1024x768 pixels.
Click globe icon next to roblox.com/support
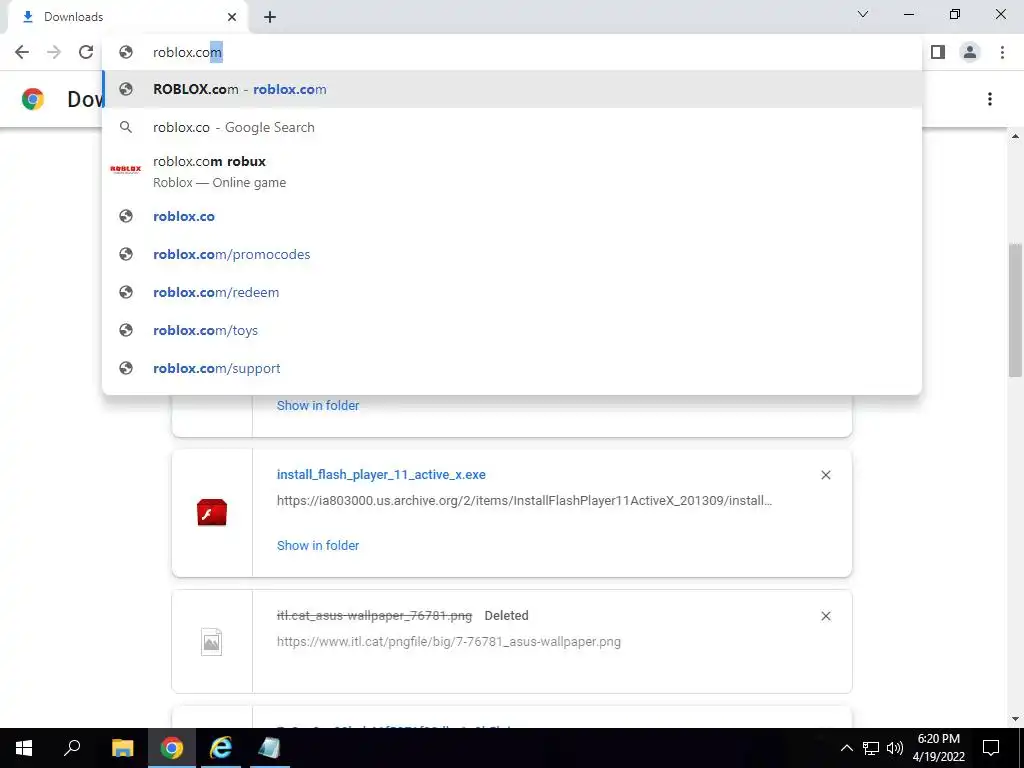(126, 368)
